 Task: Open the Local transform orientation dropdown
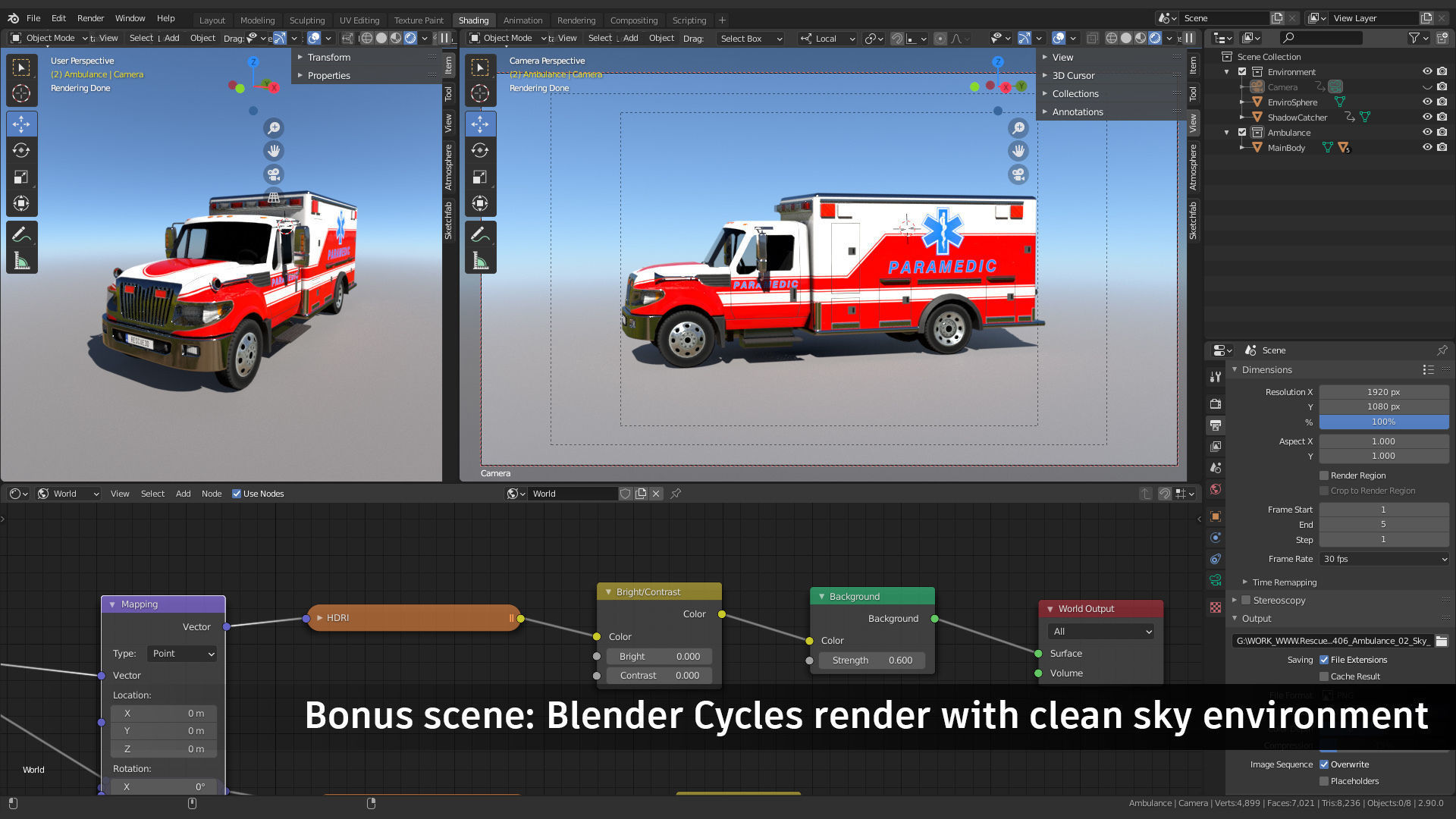(827, 39)
